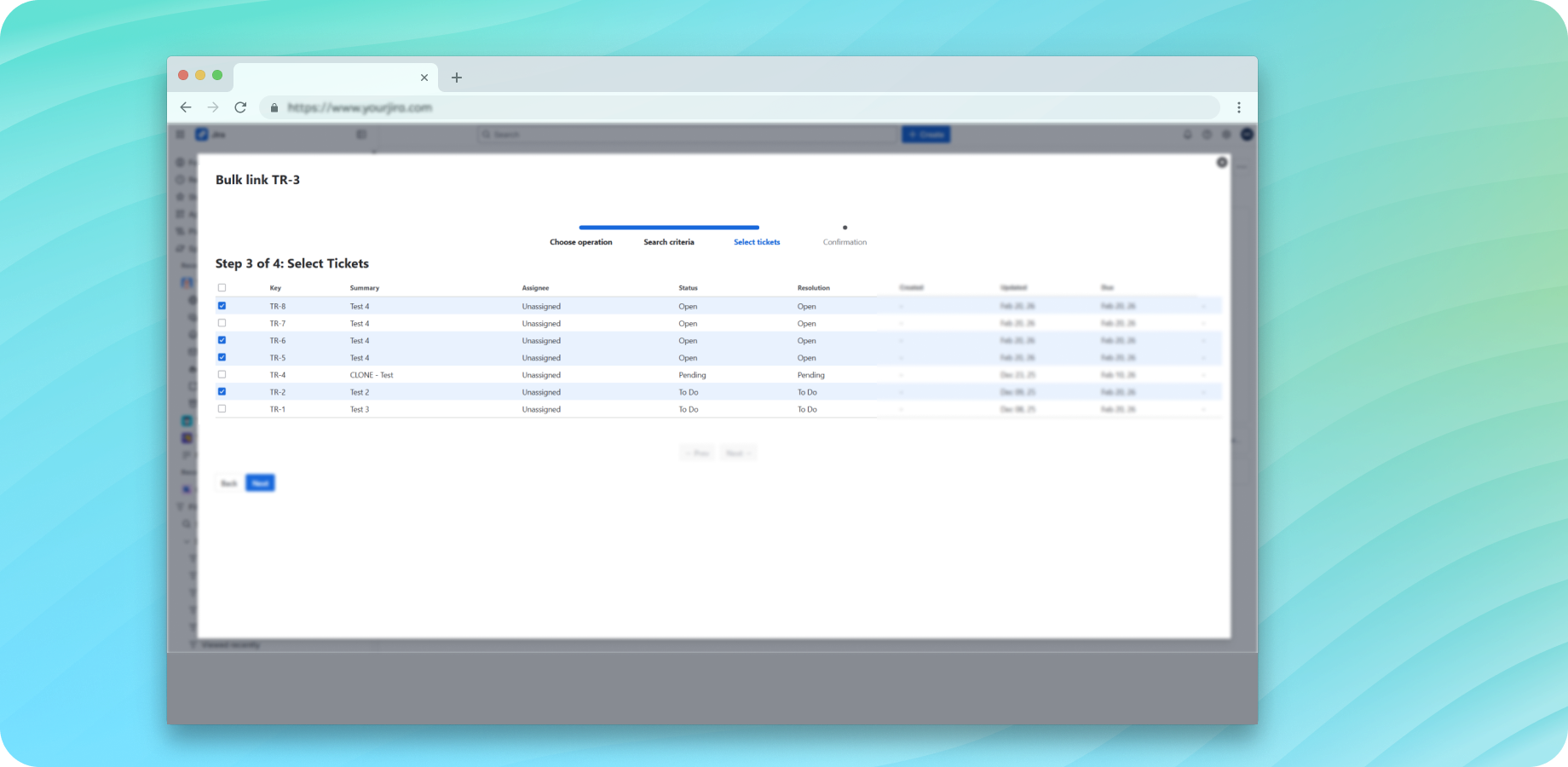Click the Back wizard button
Screen dimensions: 1568x767
228,483
